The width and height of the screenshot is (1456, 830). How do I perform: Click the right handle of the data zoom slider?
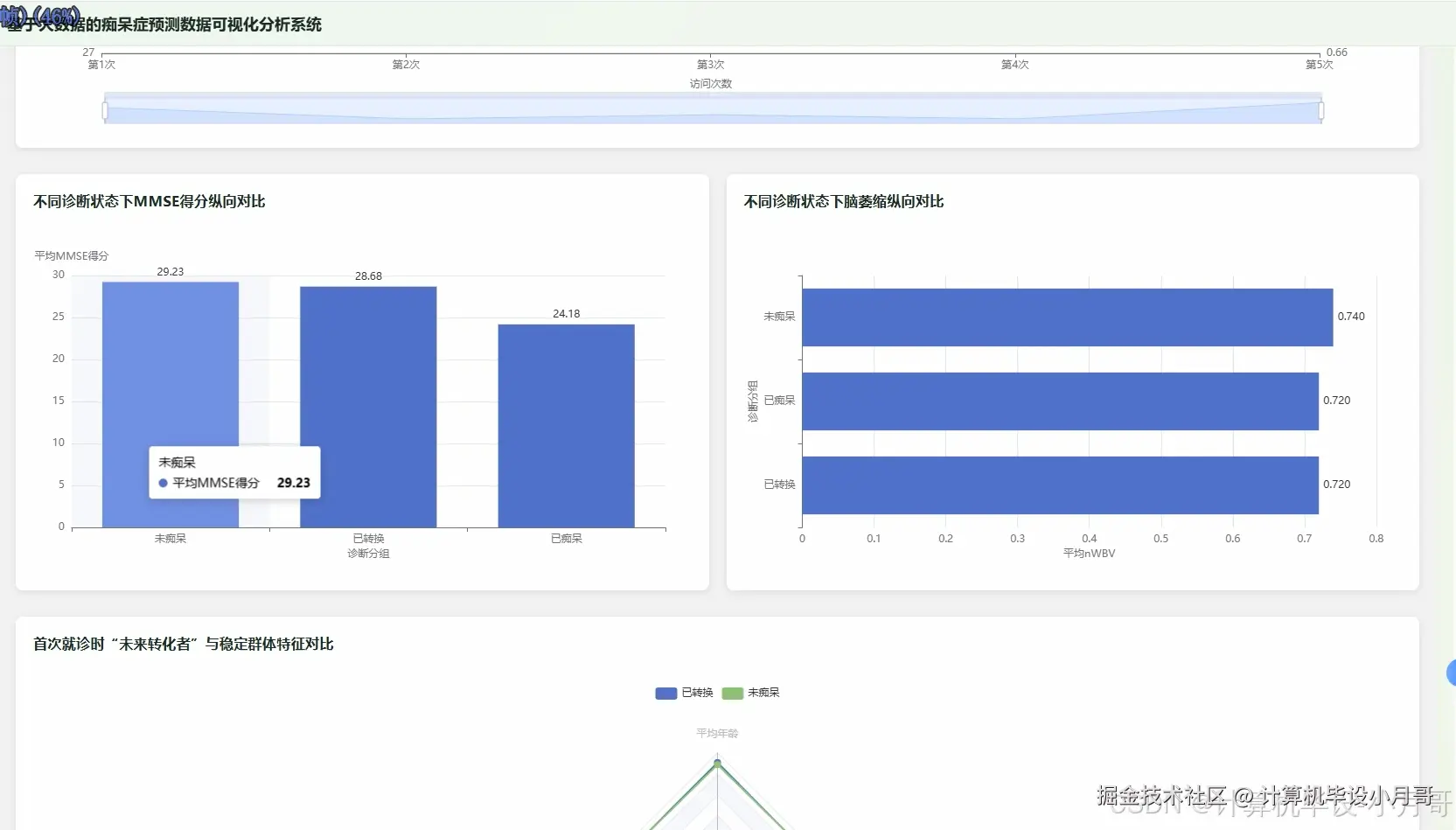tap(1320, 111)
